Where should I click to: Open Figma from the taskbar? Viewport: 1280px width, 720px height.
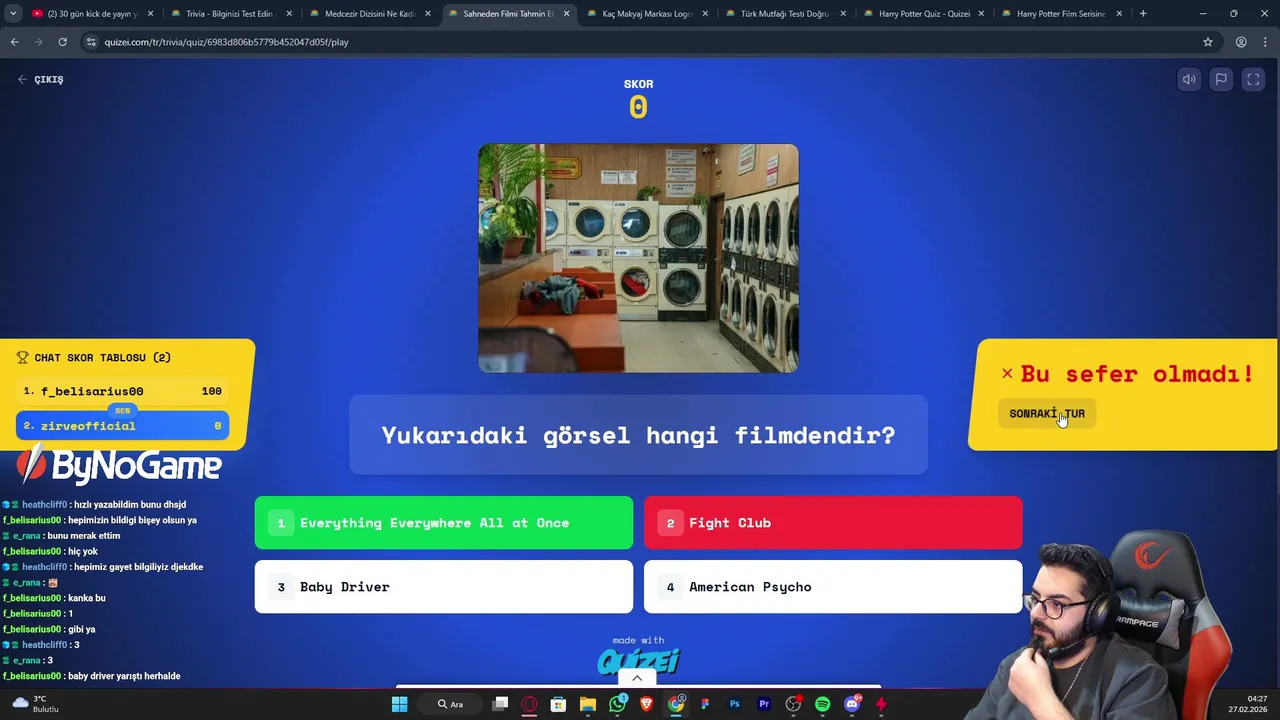point(705,704)
